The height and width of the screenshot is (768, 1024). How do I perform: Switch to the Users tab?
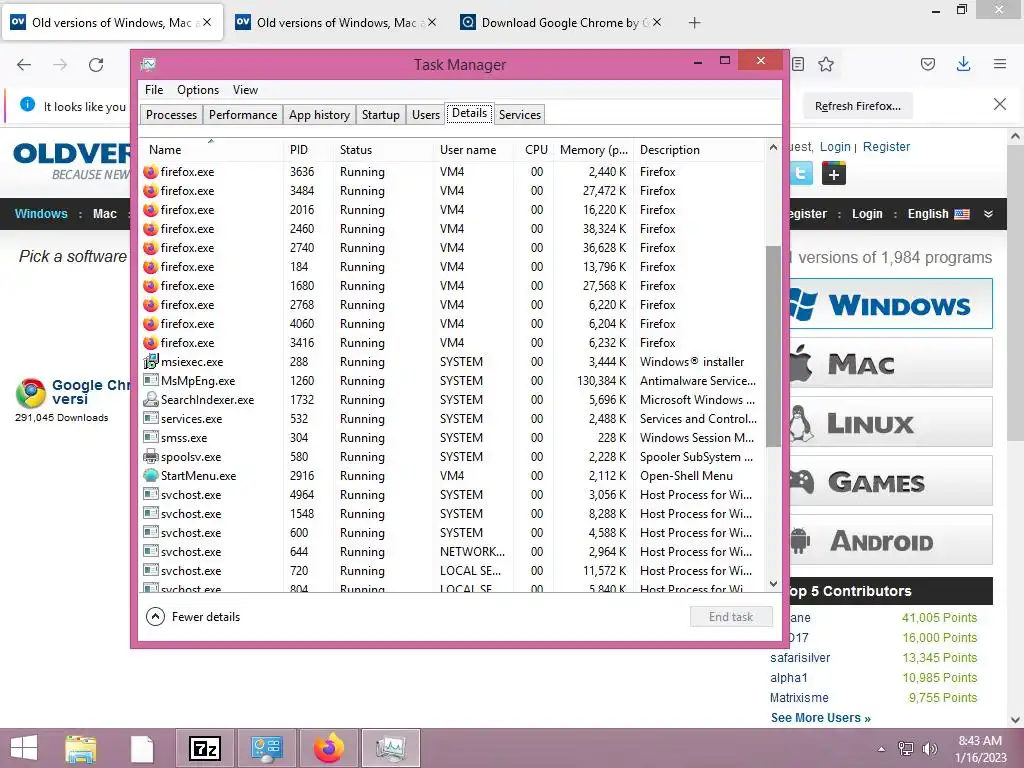coord(426,114)
